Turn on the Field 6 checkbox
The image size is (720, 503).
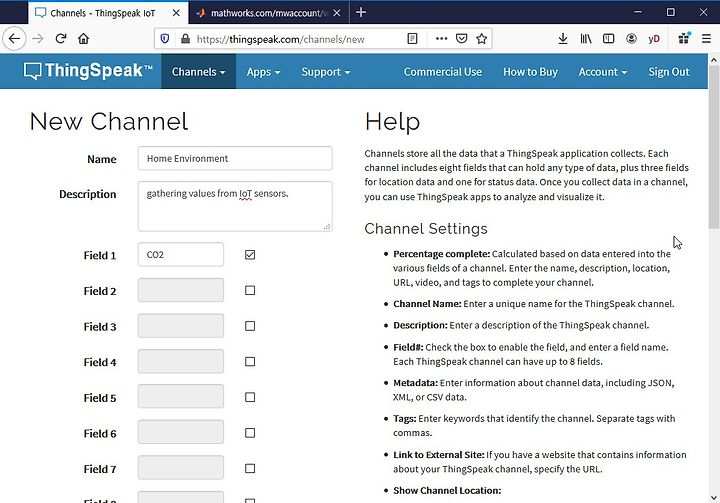[x=250, y=433]
